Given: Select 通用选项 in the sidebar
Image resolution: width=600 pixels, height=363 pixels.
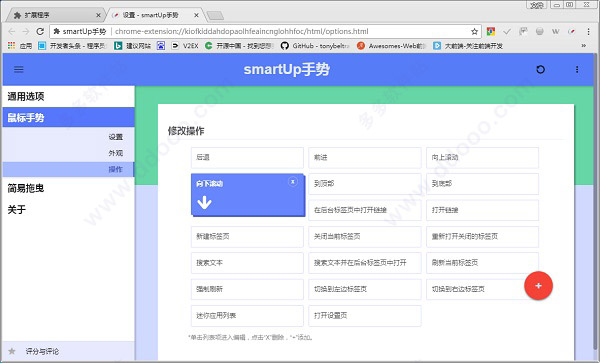Looking at the screenshot, I should pyautogui.click(x=68, y=96).
